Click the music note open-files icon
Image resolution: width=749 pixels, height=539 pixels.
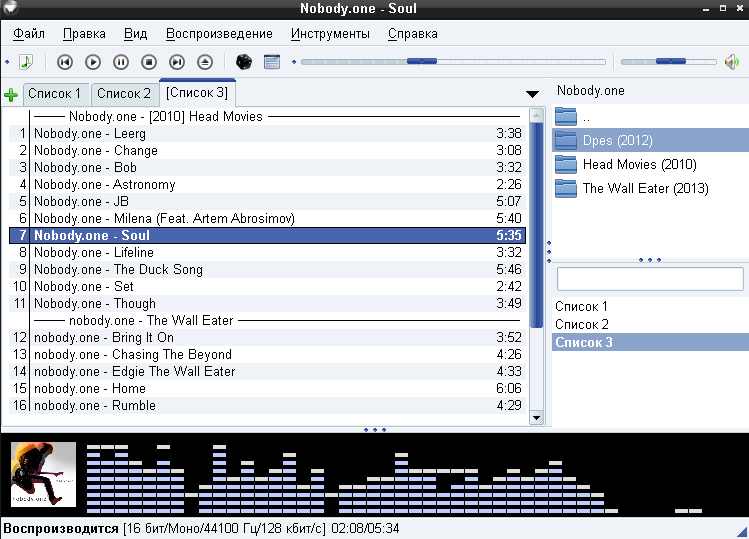click(26, 62)
